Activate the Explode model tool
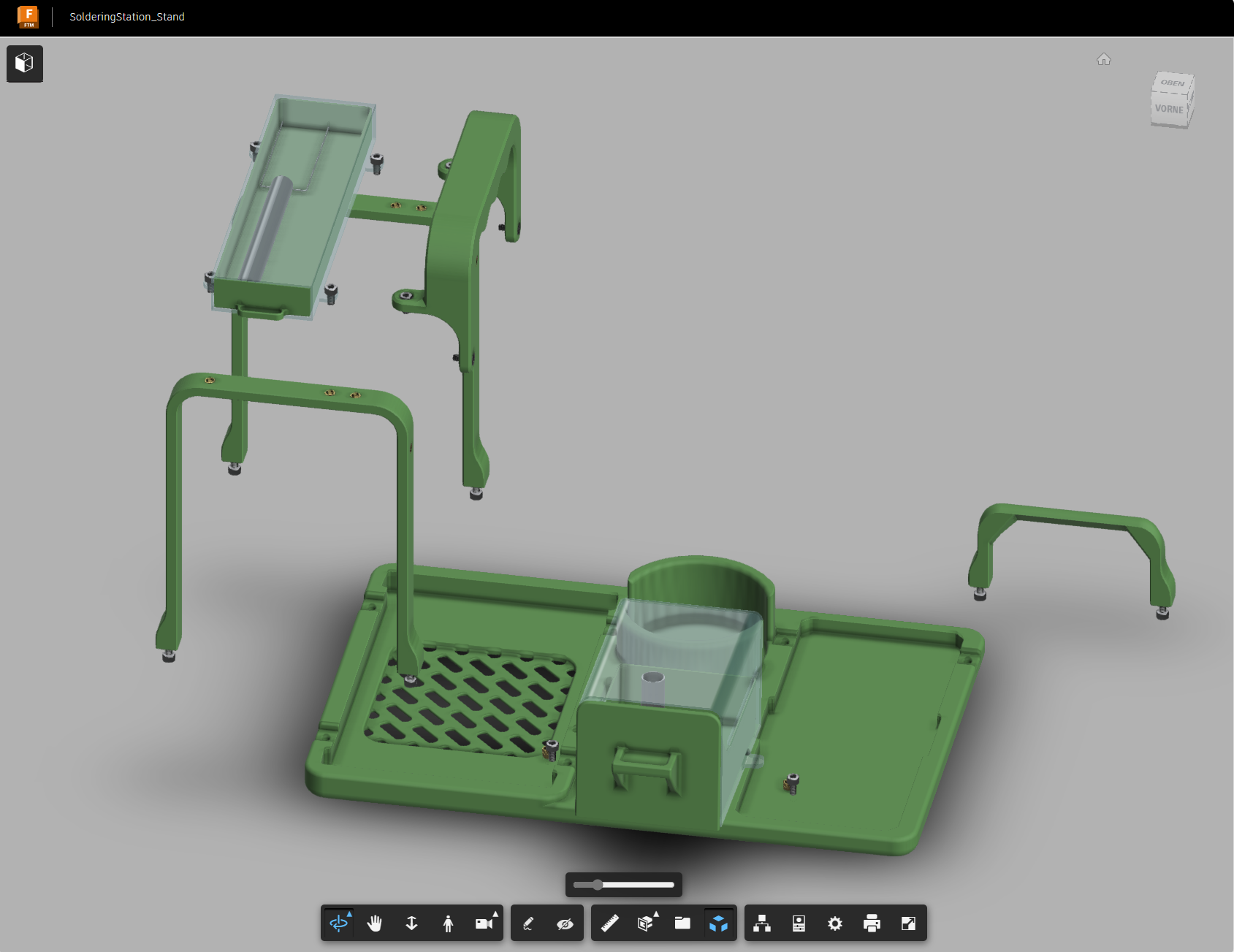 click(x=720, y=923)
